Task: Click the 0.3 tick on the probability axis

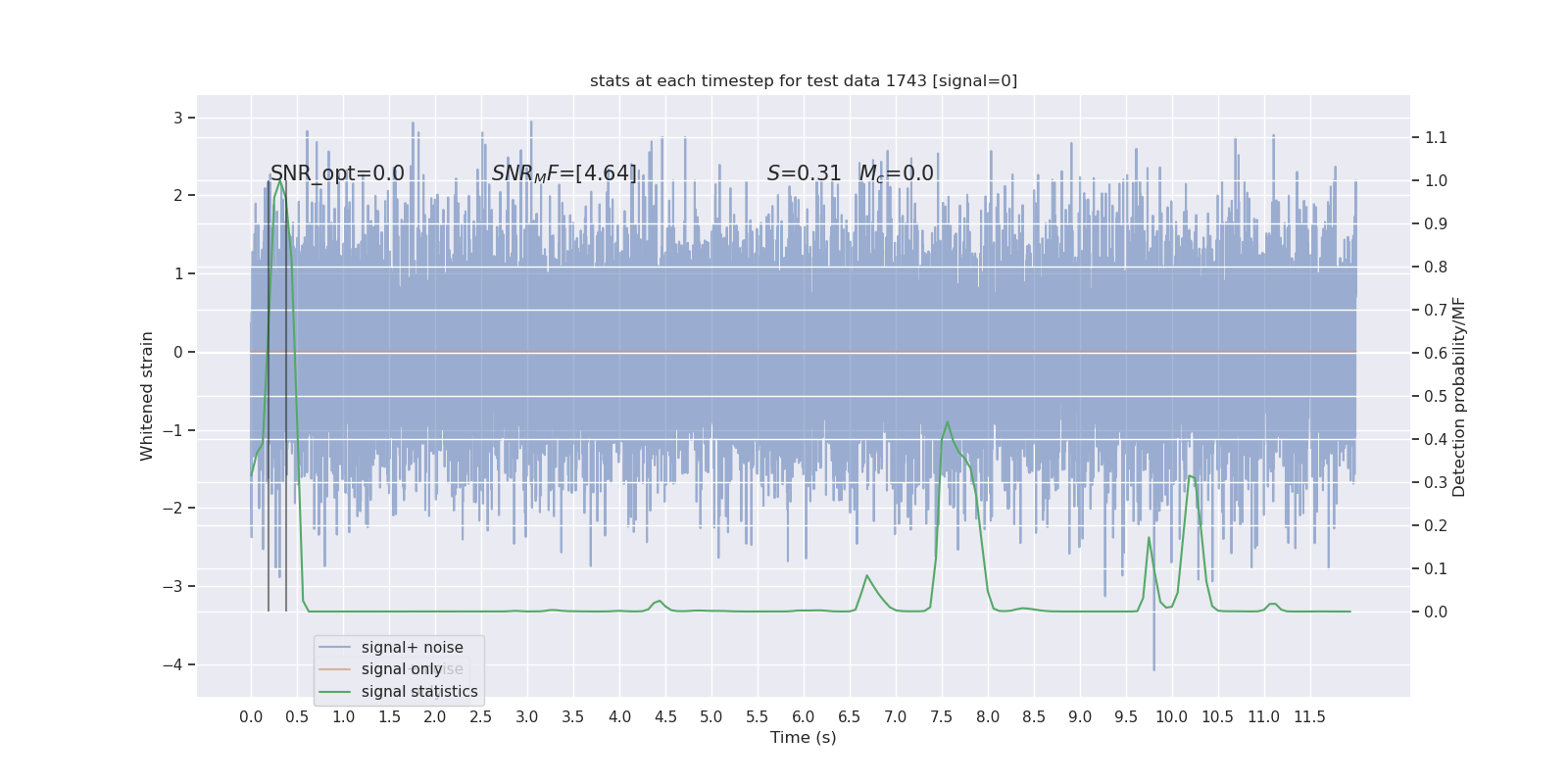Action: (1436, 483)
